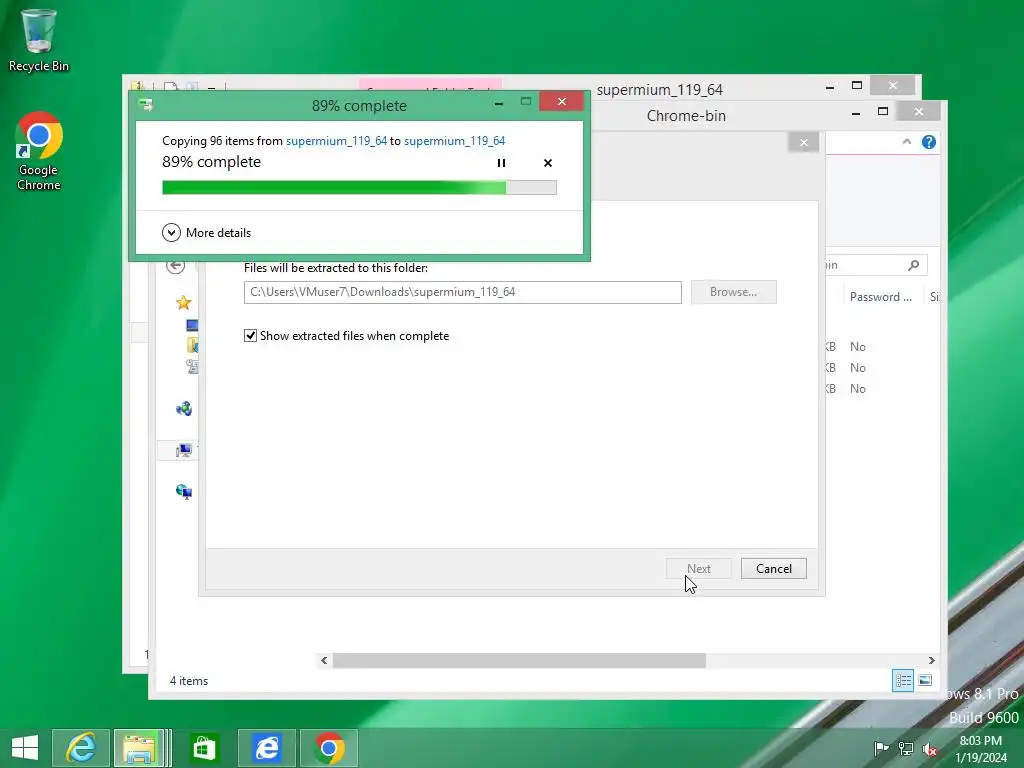Minimize the supermium_119_64 window

[x=829, y=86]
